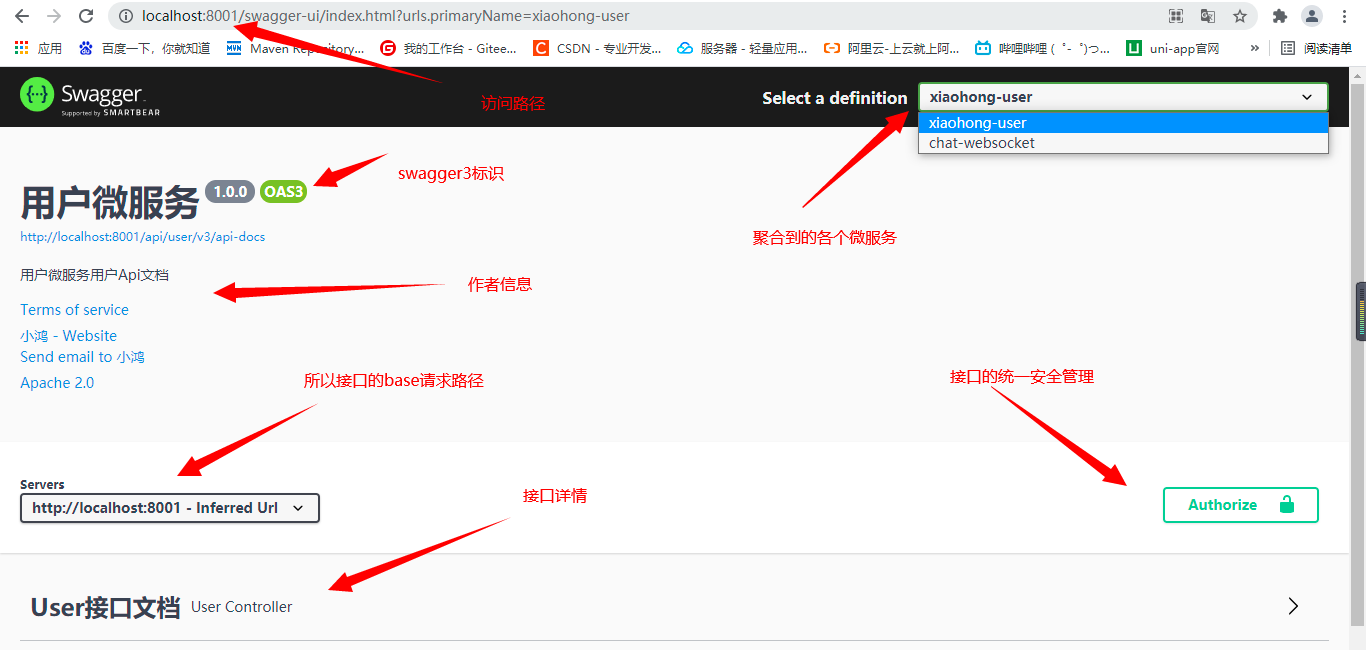Click the CSDN bookmark icon

(539, 47)
